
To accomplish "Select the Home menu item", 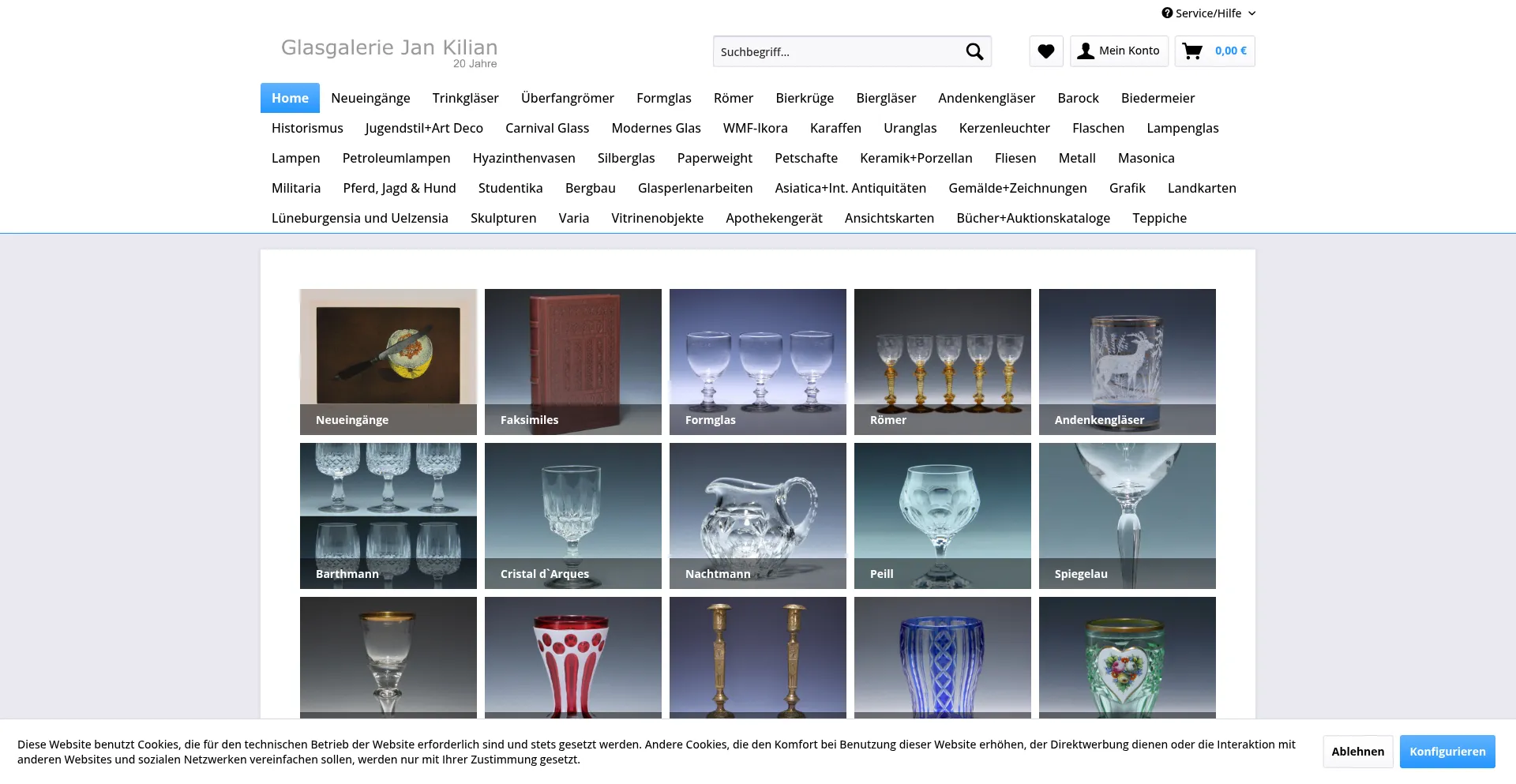I will click(290, 98).
